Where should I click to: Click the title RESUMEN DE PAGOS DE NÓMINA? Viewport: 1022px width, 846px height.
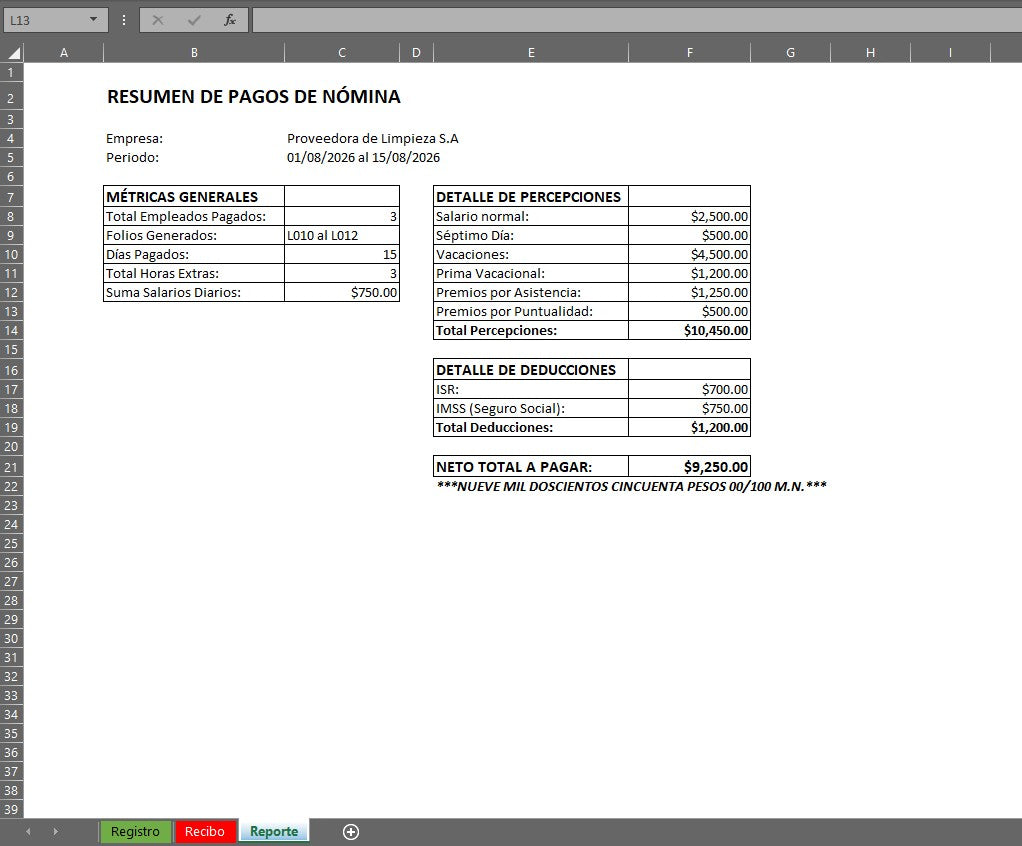click(254, 96)
